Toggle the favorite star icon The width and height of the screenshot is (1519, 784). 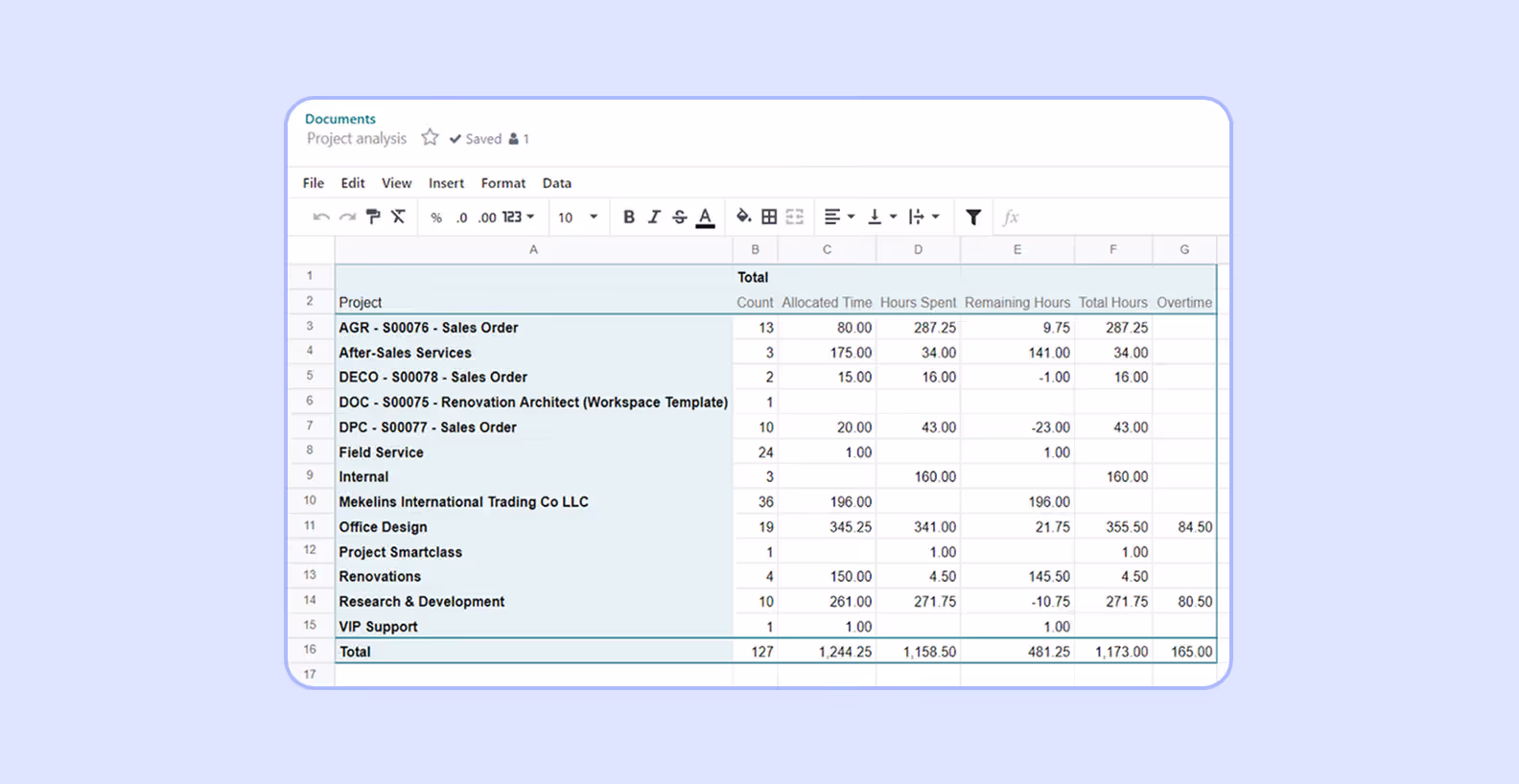click(430, 137)
